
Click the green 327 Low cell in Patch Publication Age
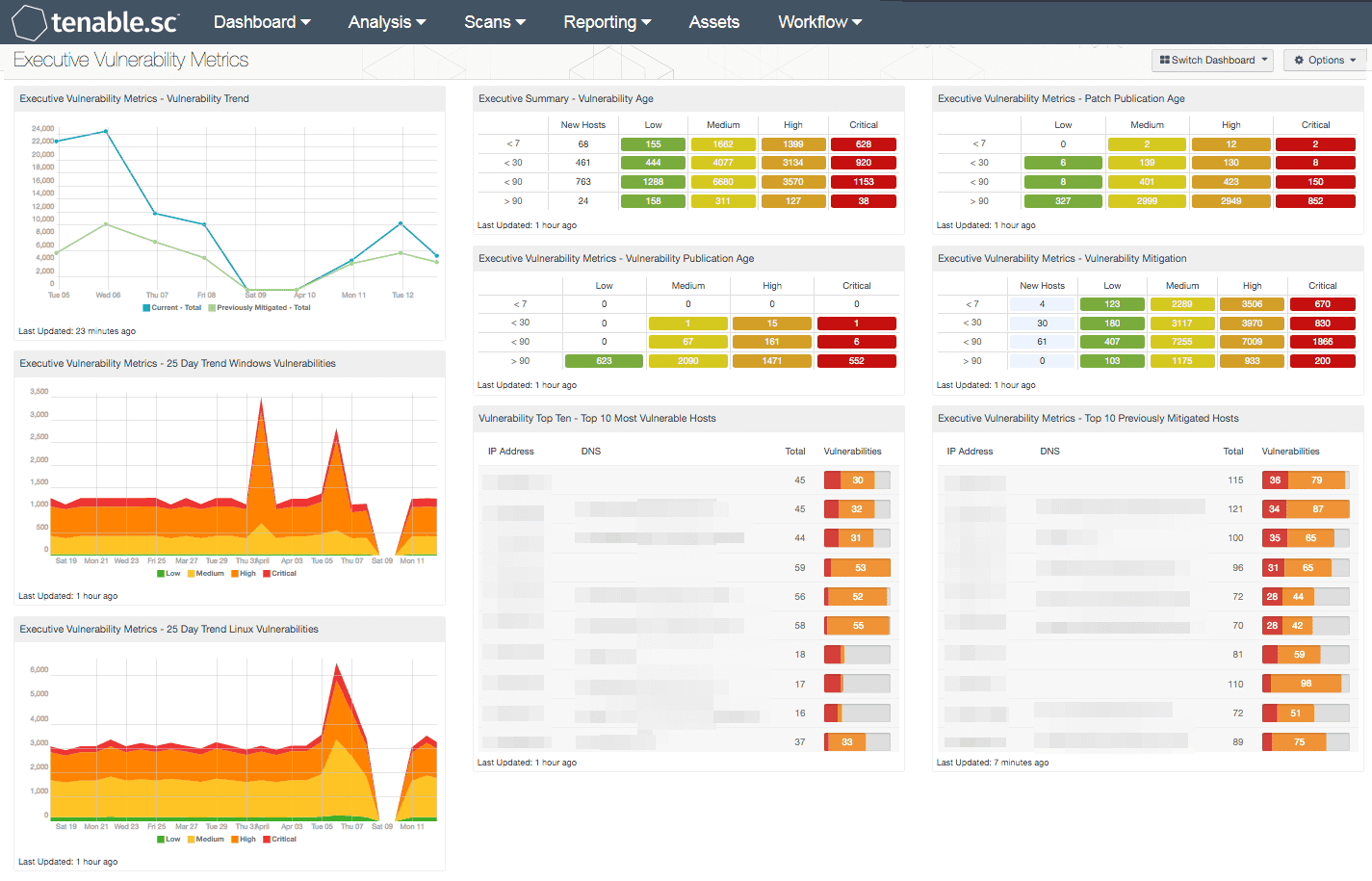point(1063,201)
